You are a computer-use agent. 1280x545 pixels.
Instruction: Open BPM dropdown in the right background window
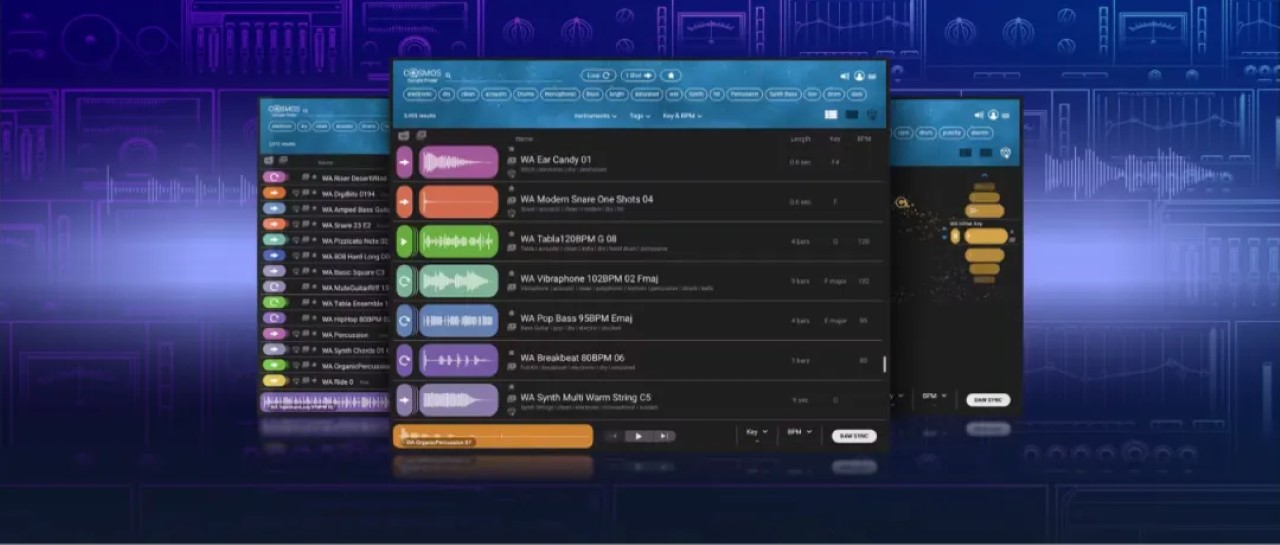pos(934,396)
